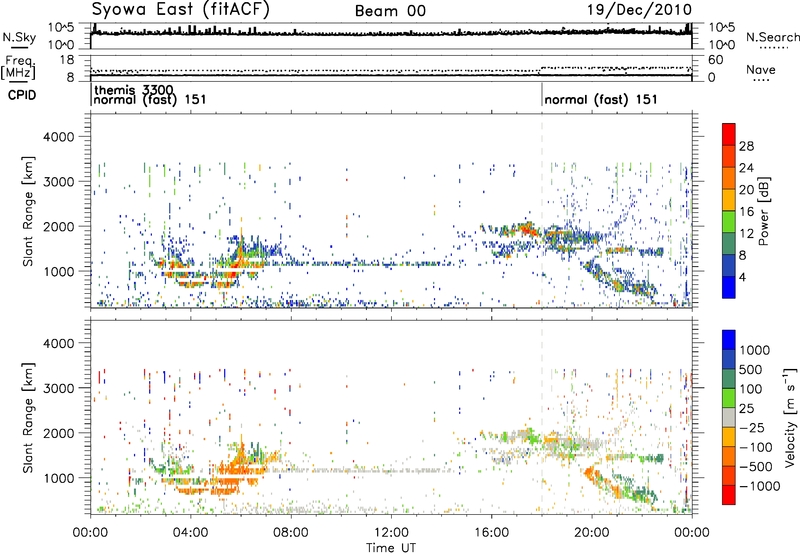Click the first 'normal (fast) 151' CPID entry
800x554 pixels.
(x=149, y=99)
